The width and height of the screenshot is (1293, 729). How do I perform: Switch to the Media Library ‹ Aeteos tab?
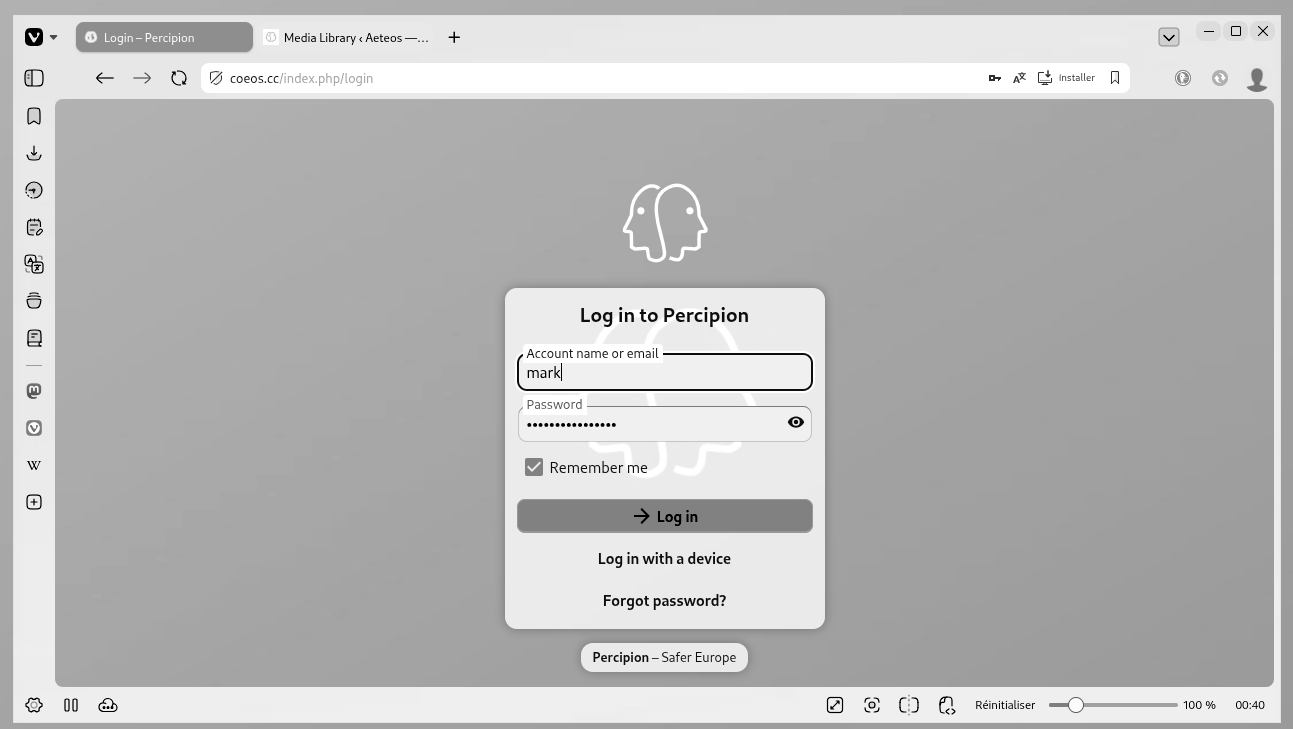tap(344, 37)
